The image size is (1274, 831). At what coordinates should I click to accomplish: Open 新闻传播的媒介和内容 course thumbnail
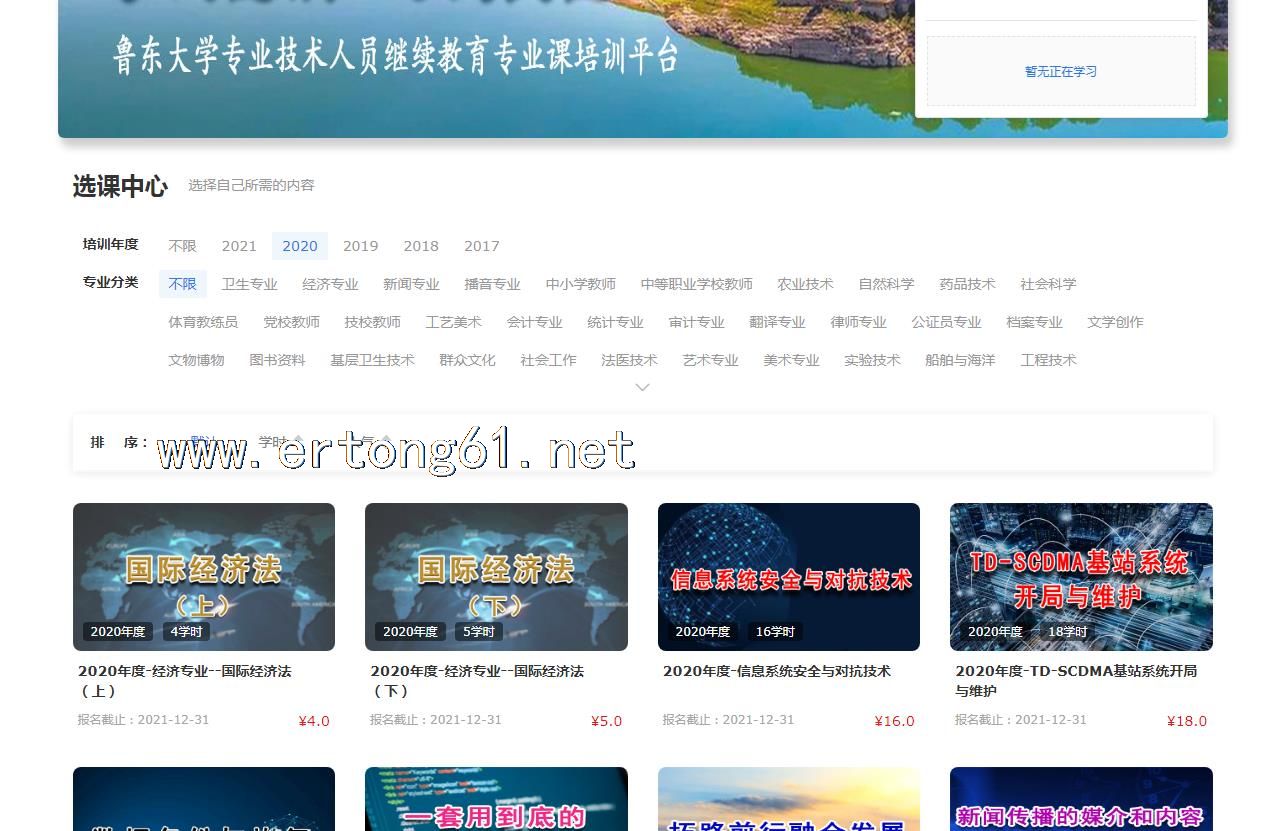1080,800
